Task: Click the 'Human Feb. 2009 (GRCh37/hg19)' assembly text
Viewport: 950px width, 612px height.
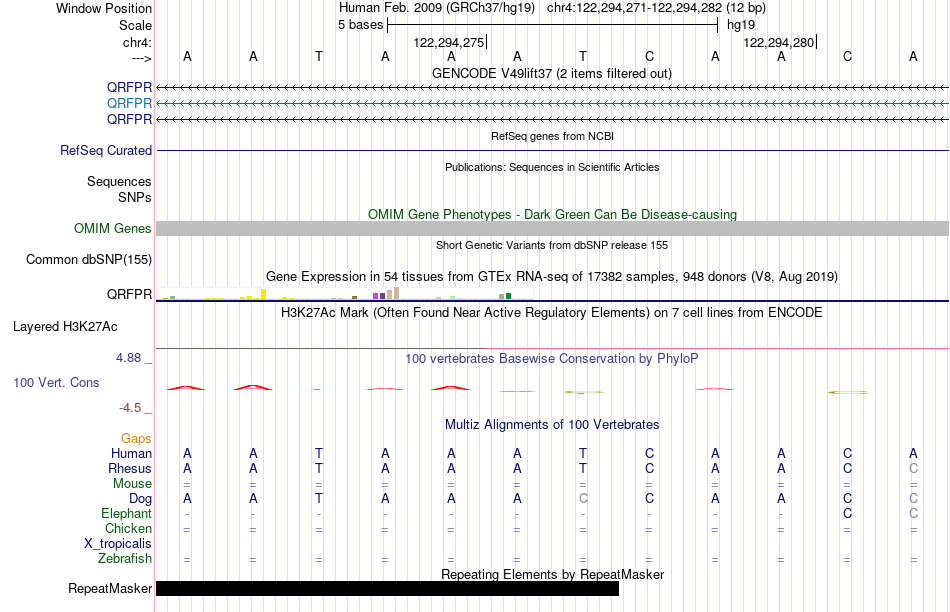Action: (437, 8)
